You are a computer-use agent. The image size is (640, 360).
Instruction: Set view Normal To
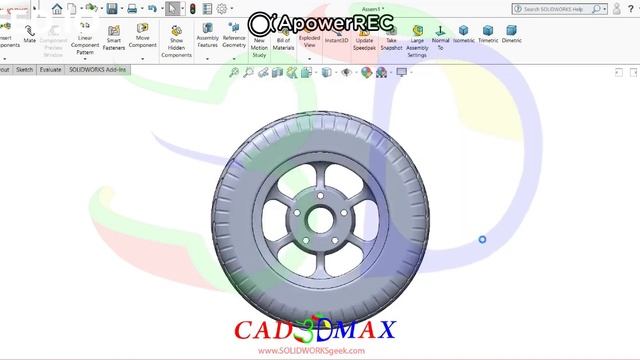coord(440,38)
